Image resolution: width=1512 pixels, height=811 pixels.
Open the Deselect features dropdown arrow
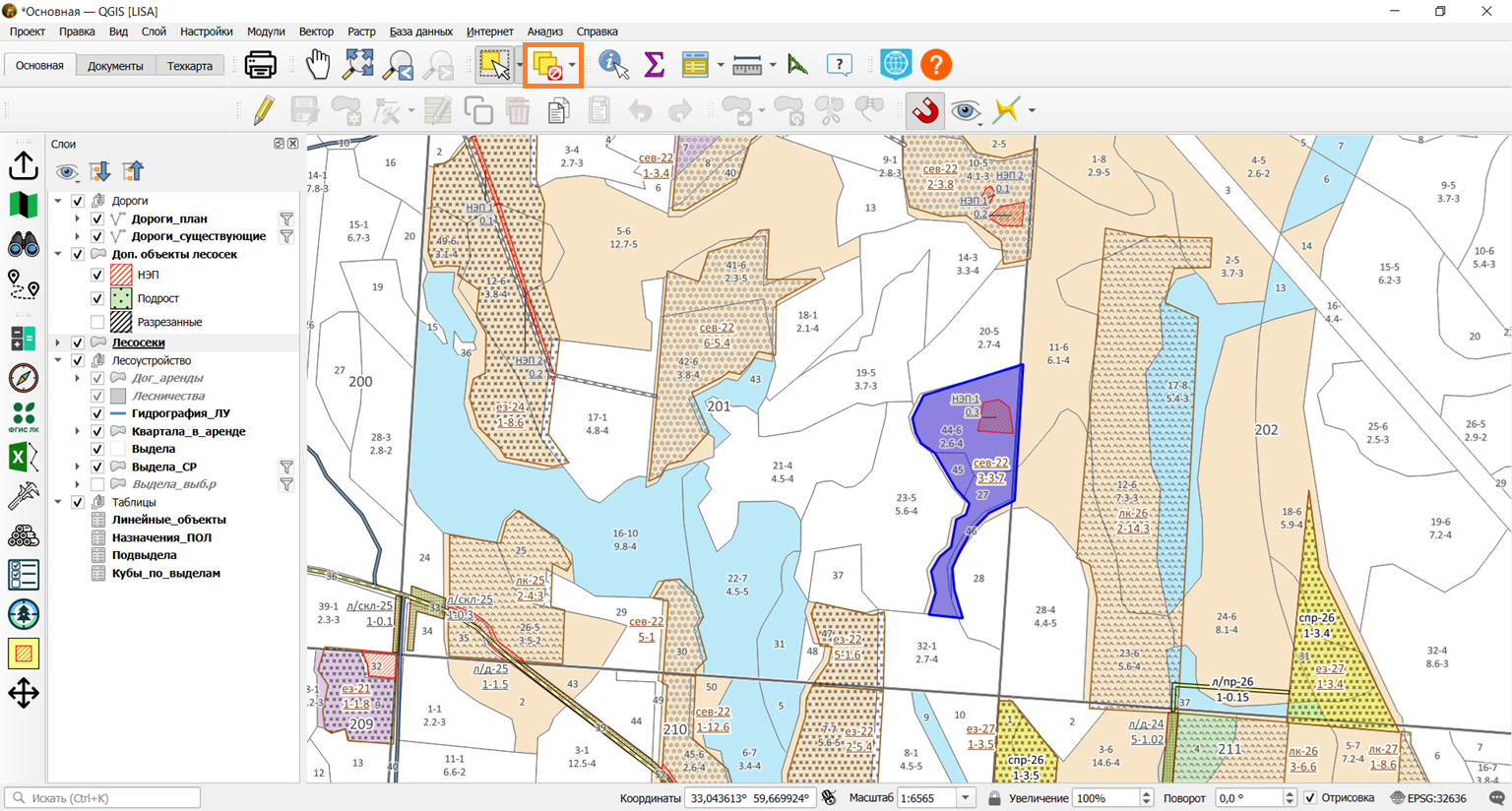coord(572,65)
